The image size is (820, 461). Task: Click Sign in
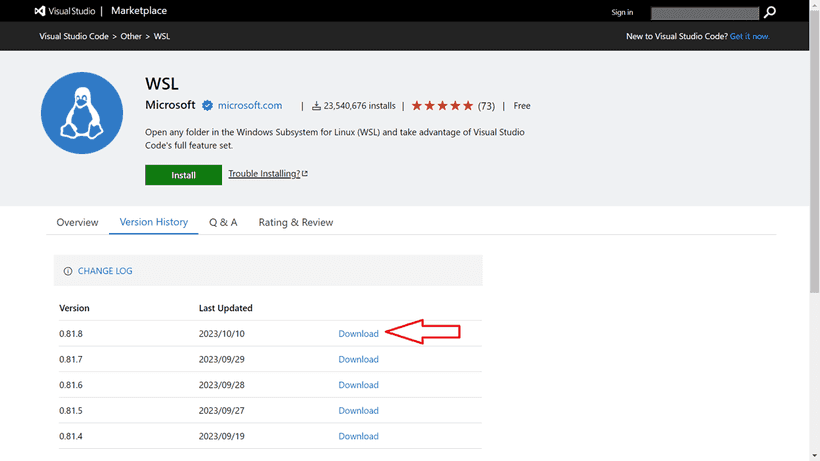pos(622,12)
